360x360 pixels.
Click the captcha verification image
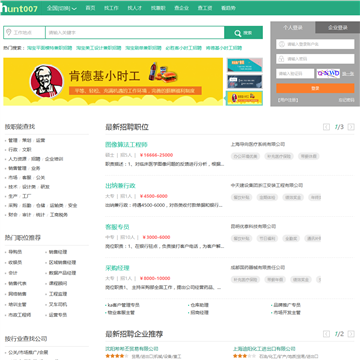(x=328, y=73)
